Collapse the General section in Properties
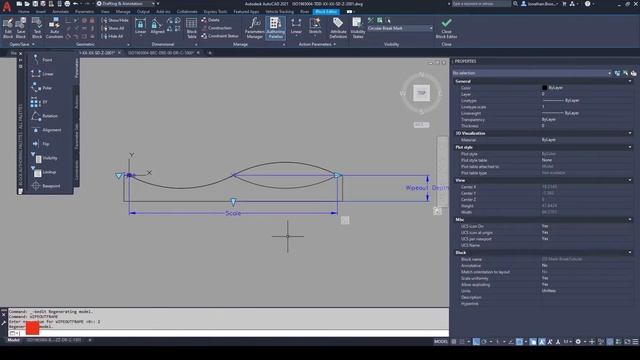The image size is (640, 360). (x=630, y=81)
